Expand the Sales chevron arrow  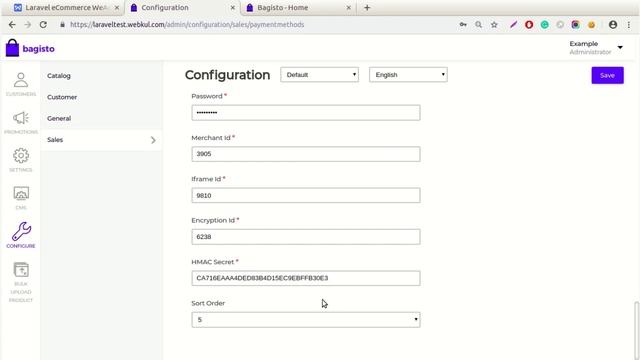[153, 140]
